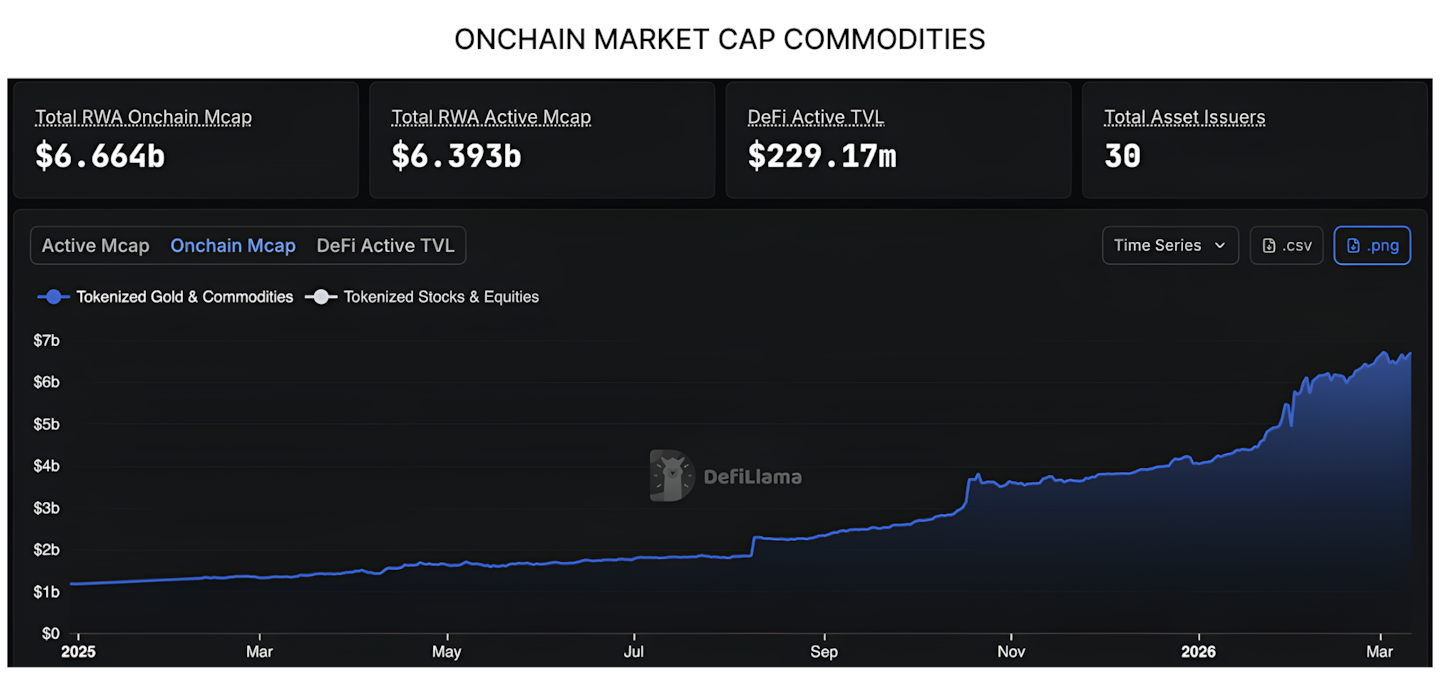Expand the Time Series options menu
The image size is (1440, 690).
tap(1170, 245)
